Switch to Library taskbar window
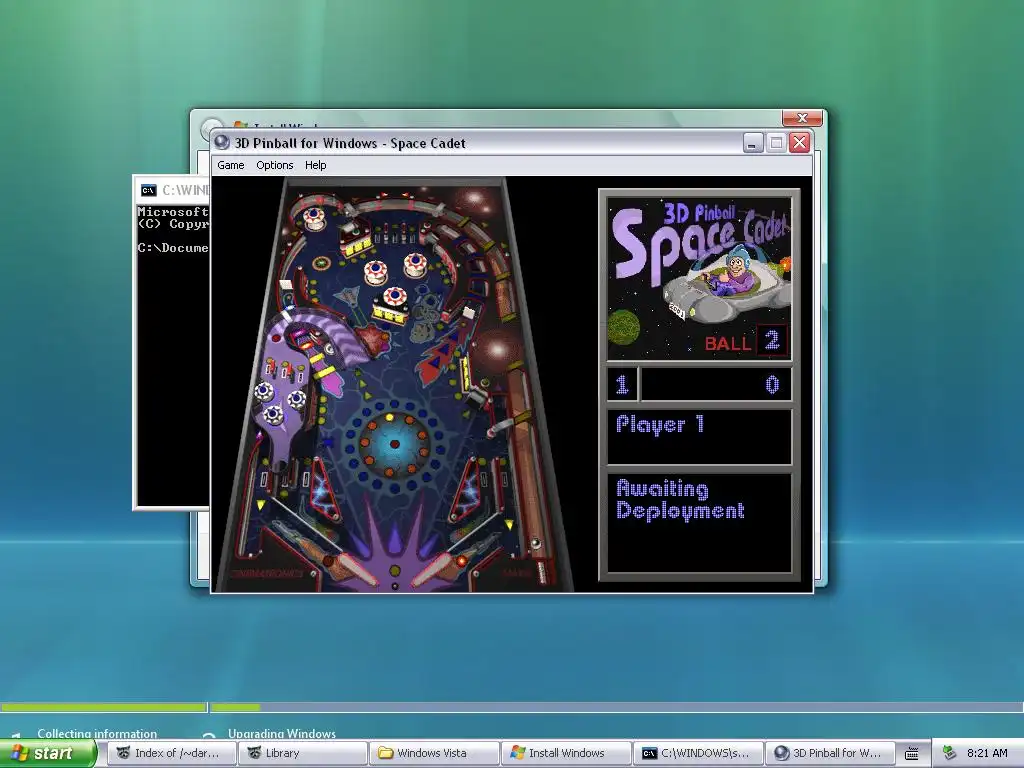1024x768 pixels. coord(302,753)
